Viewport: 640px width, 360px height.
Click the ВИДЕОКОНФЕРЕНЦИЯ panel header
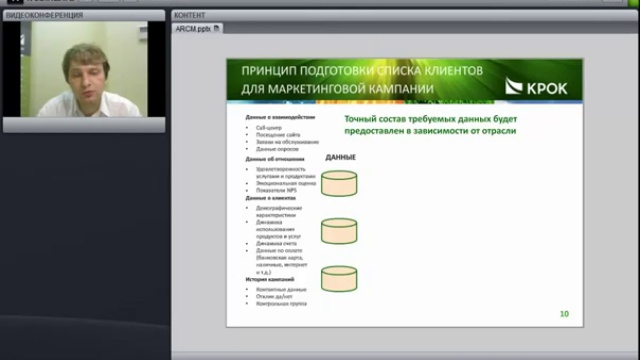coord(84,15)
